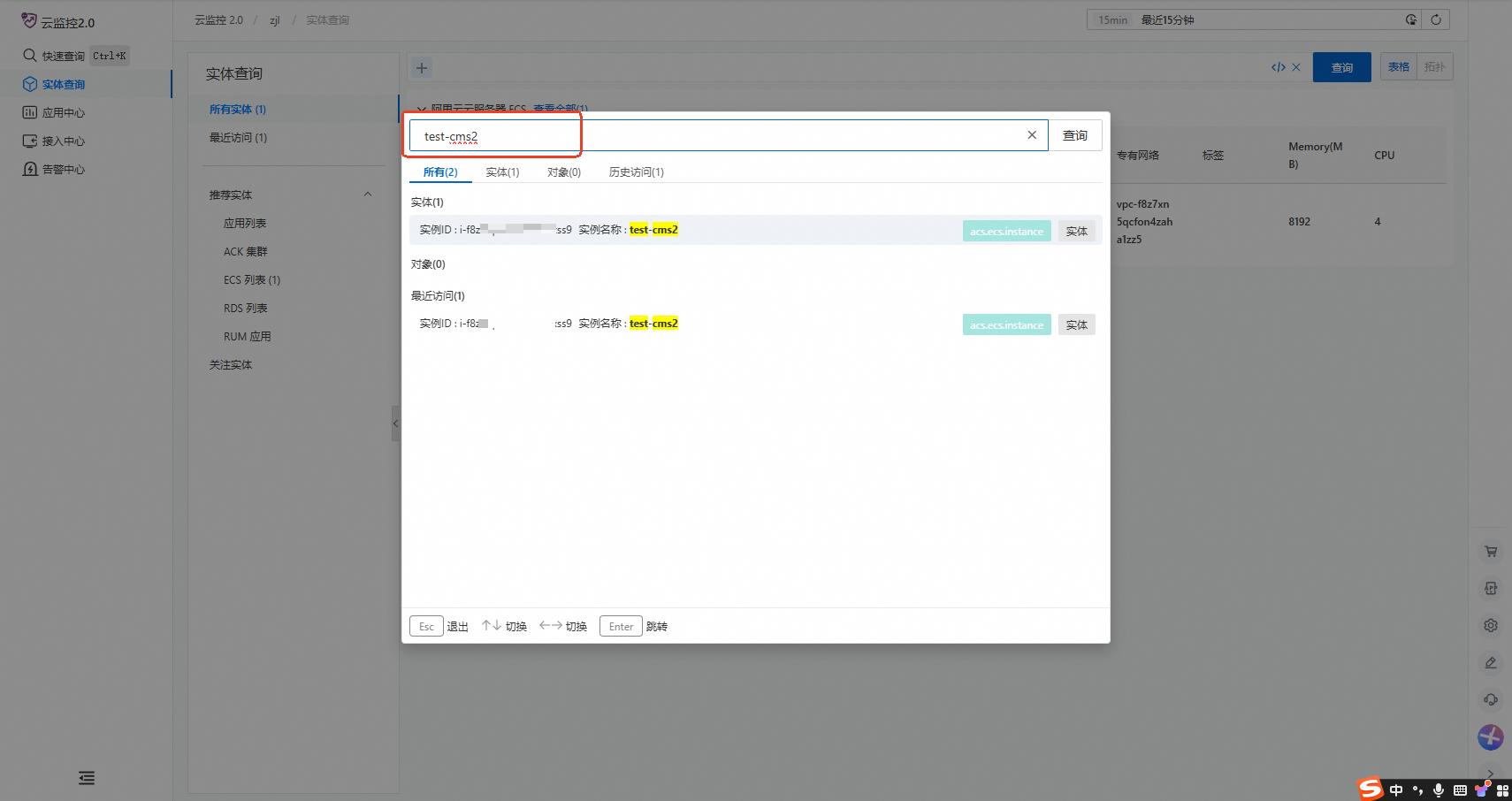Refresh with the circular arrow icon
The width and height of the screenshot is (1512, 801).
click(1436, 19)
